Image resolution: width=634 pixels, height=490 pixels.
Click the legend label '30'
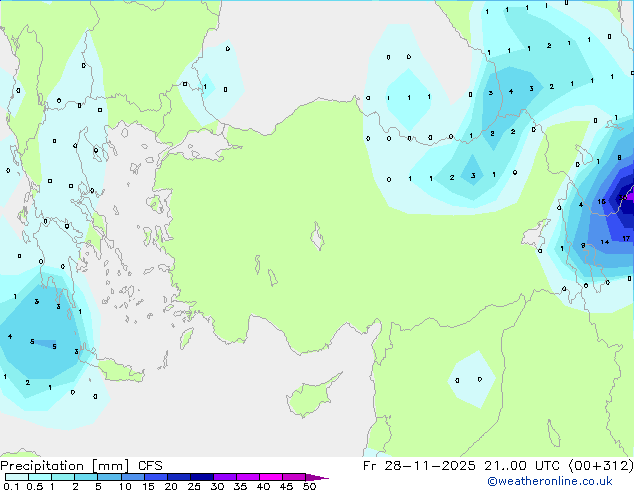[217, 486]
